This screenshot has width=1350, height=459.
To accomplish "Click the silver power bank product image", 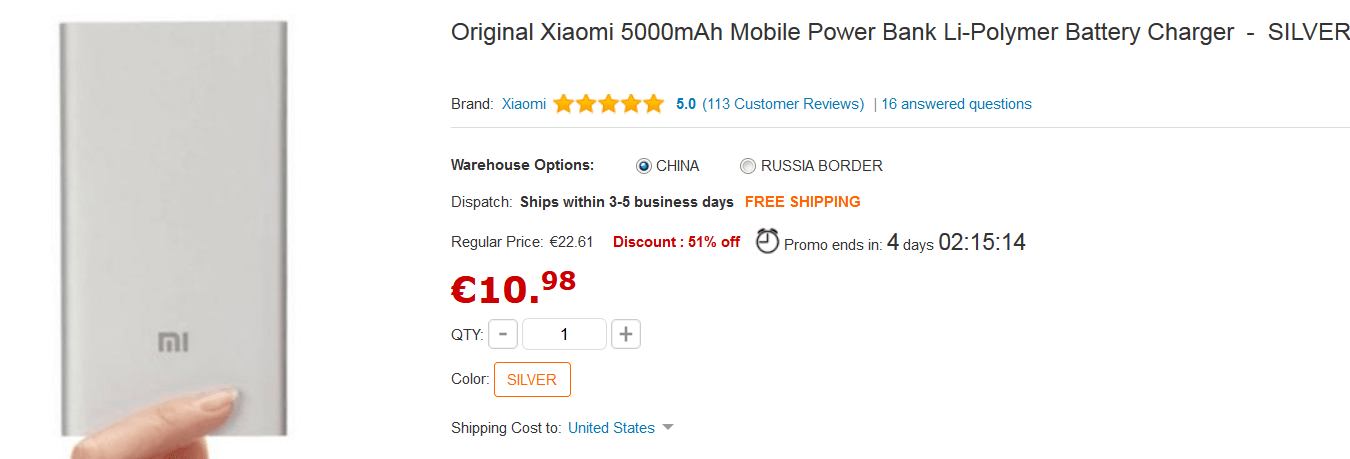I will click(x=174, y=230).
